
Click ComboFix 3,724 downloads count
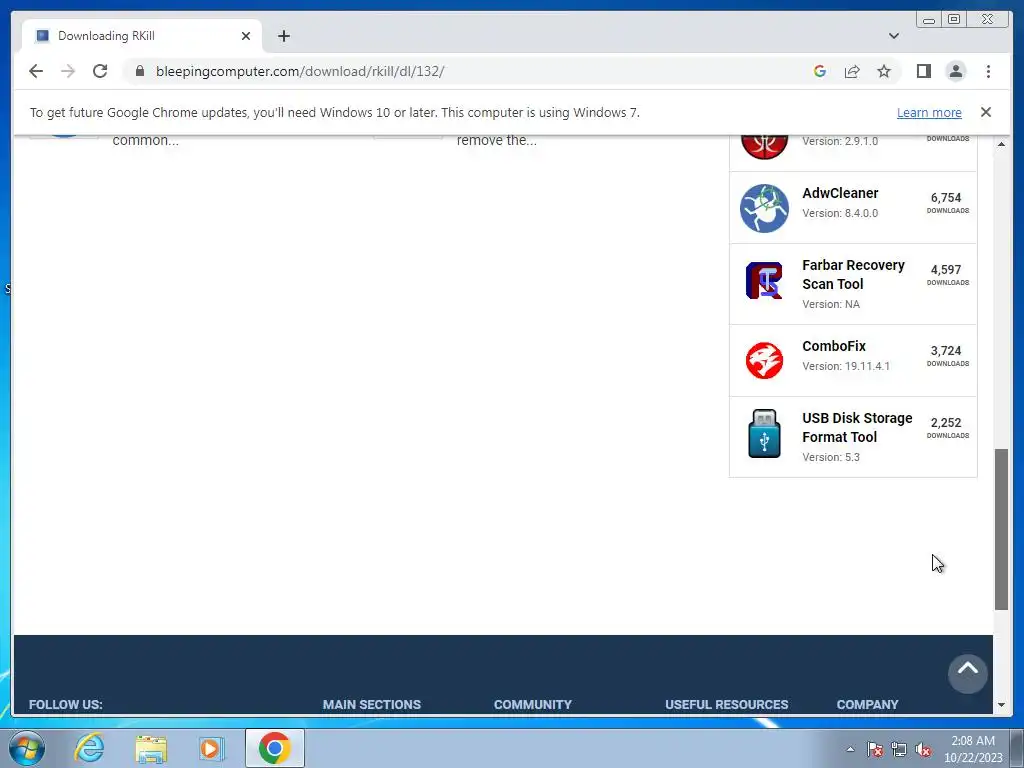pos(947,355)
